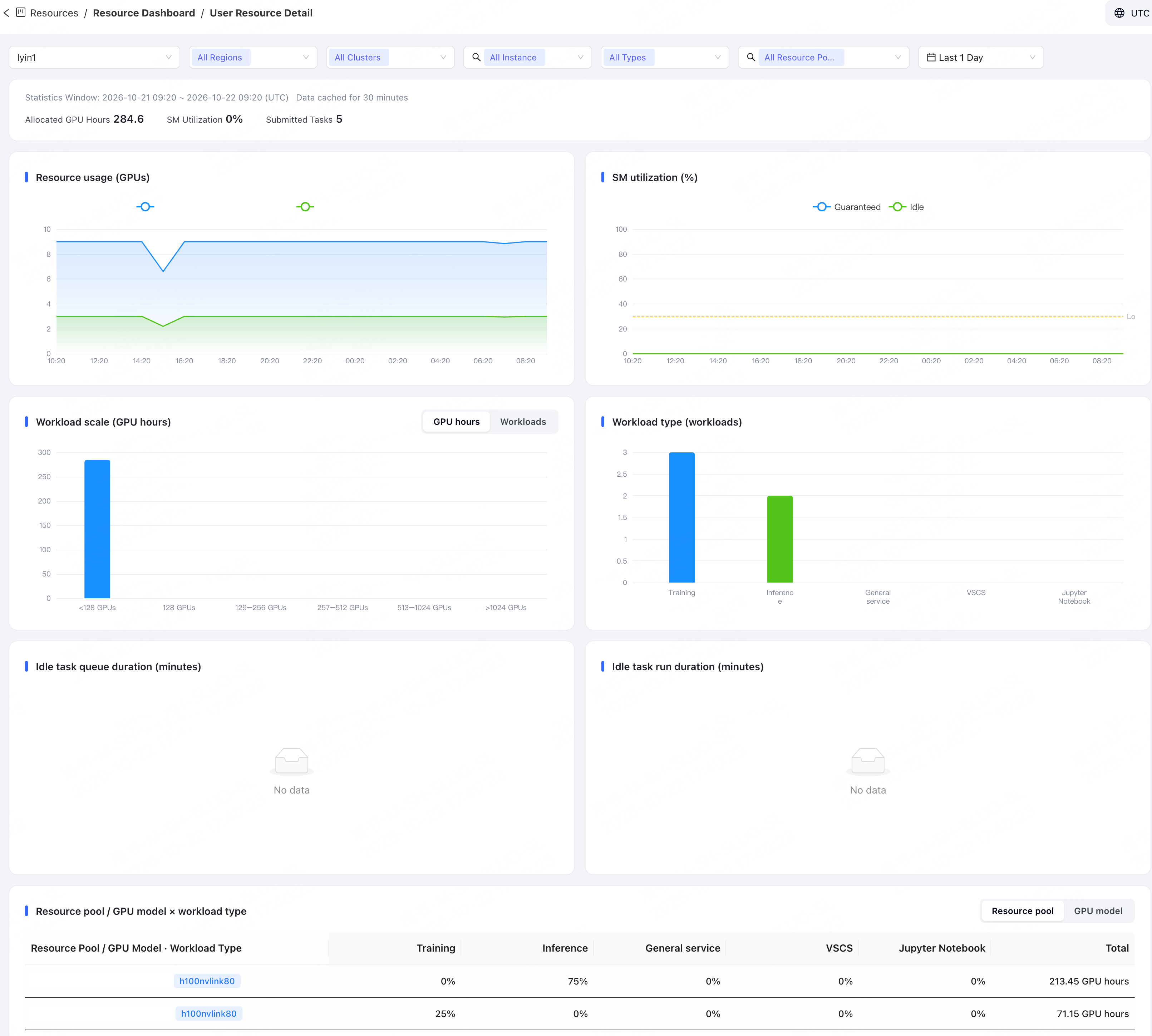Viewport: 1152px width, 1036px height.
Task: Click the 75% Inference cell
Action: (578, 981)
